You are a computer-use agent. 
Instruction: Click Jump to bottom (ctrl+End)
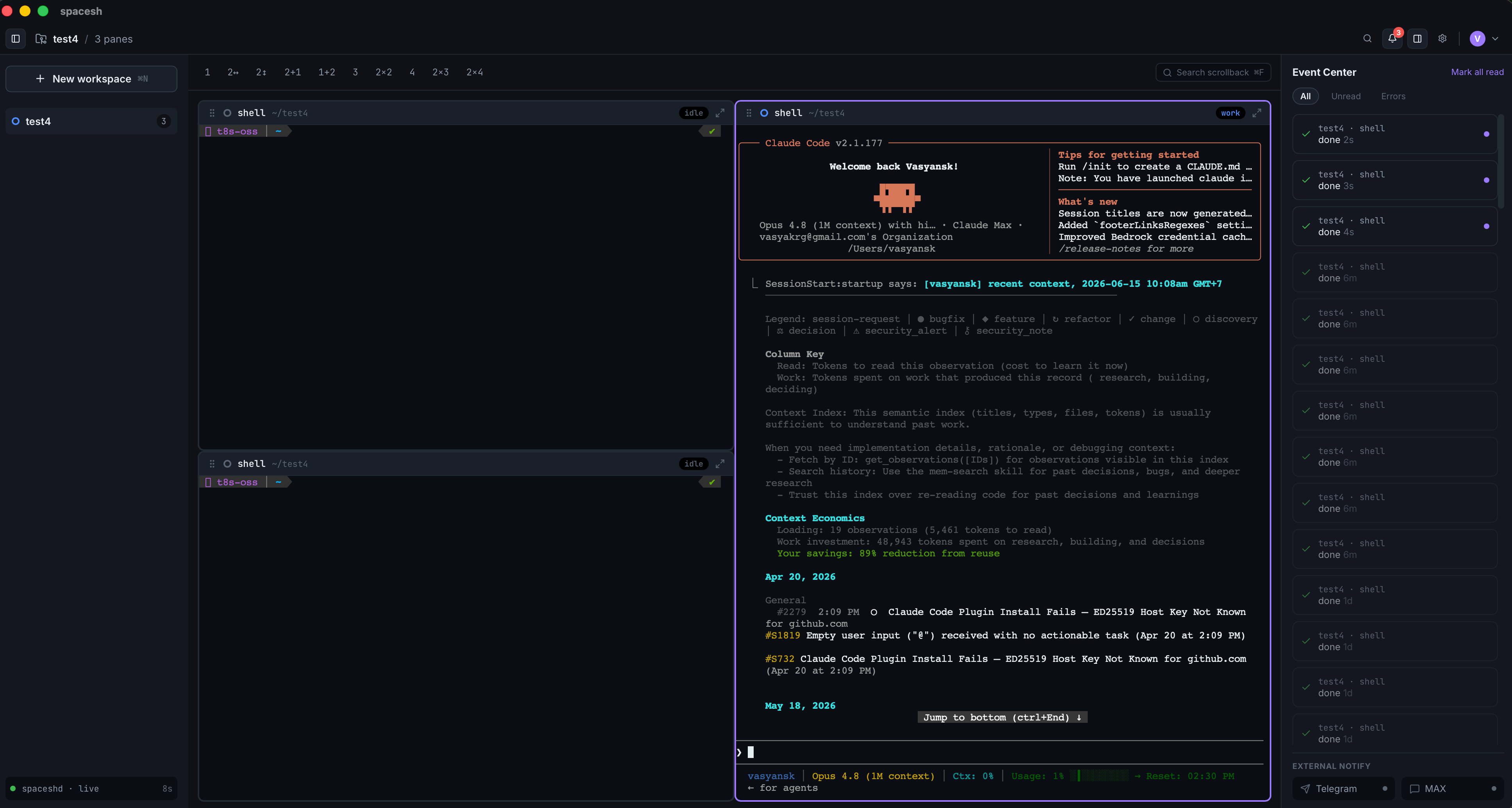[x=1002, y=717]
